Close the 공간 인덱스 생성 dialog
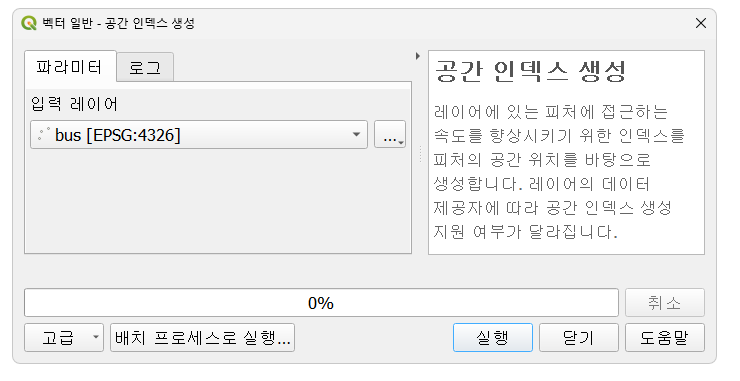The image size is (740, 381). click(701, 23)
